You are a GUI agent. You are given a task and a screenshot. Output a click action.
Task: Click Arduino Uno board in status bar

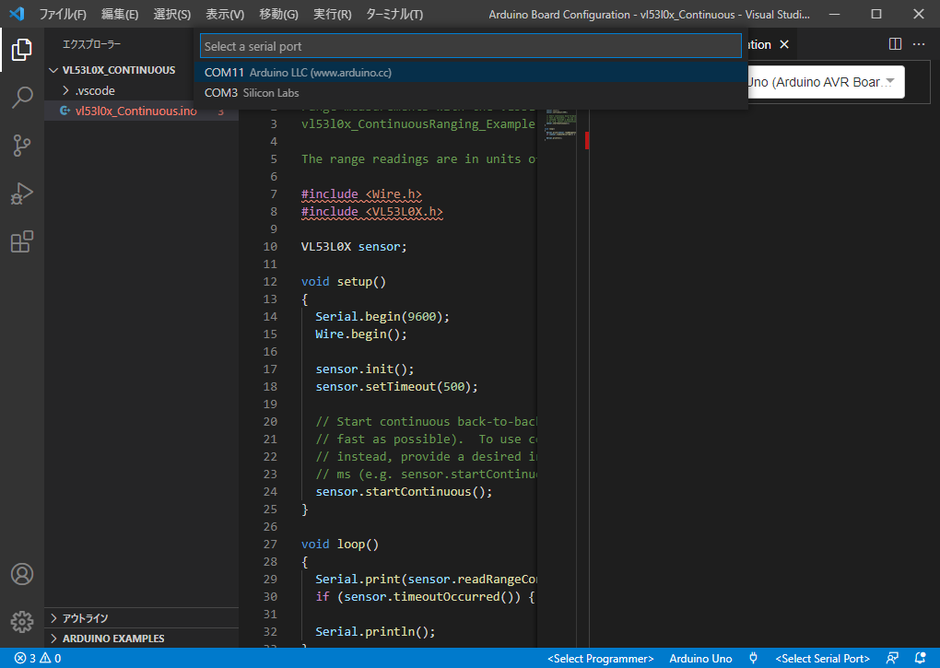(700, 658)
